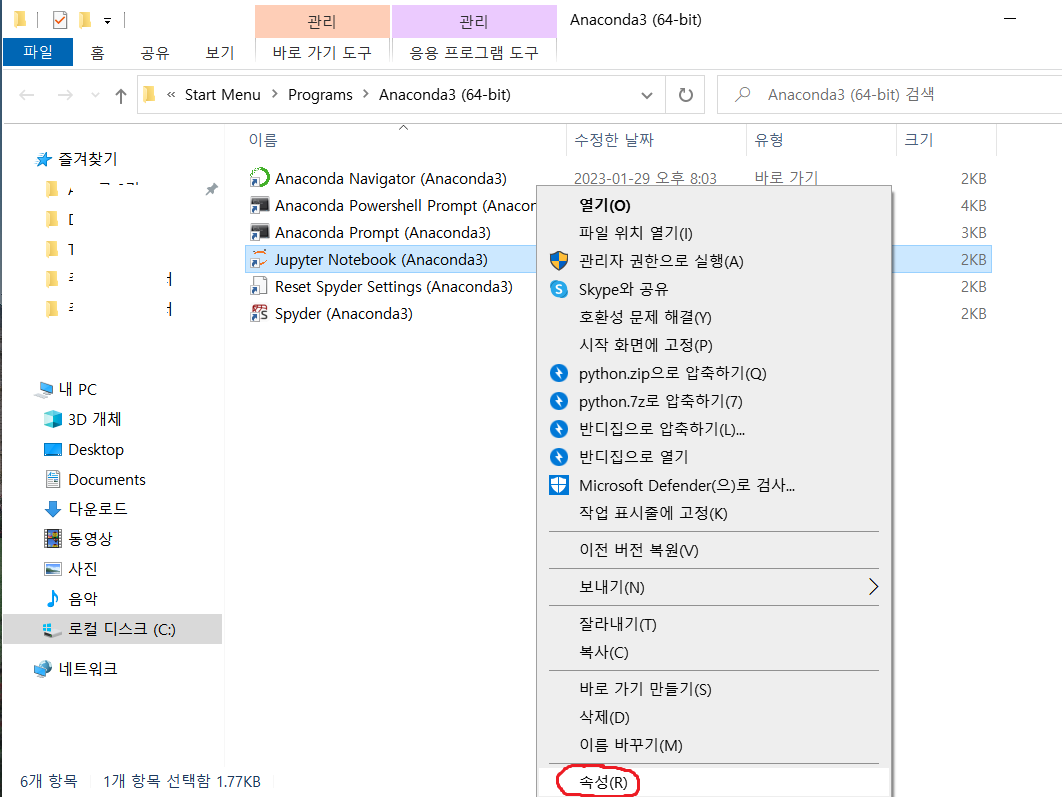
Task: Click the 동영상 video icon
Action: pos(53,538)
